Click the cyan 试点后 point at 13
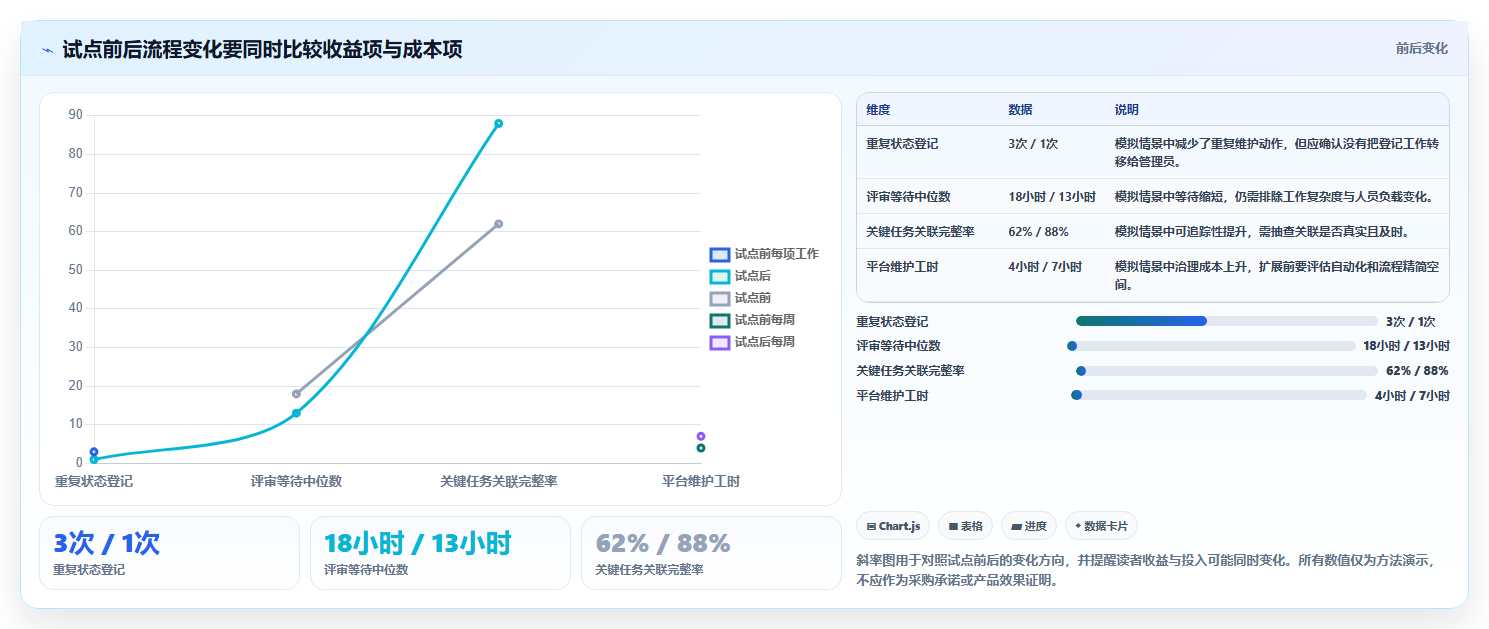The height and width of the screenshot is (629, 1489). pos(296,413)
